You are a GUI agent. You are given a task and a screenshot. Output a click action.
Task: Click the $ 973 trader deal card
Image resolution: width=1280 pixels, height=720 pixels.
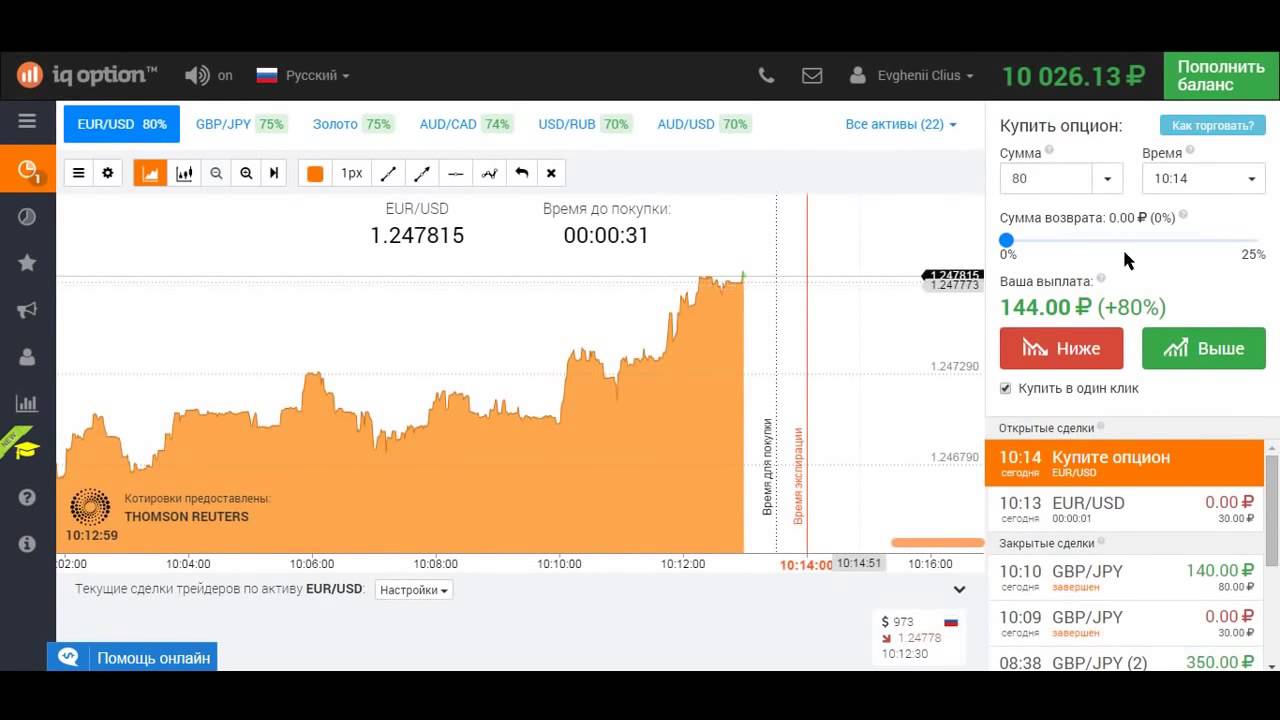[920, 638]
